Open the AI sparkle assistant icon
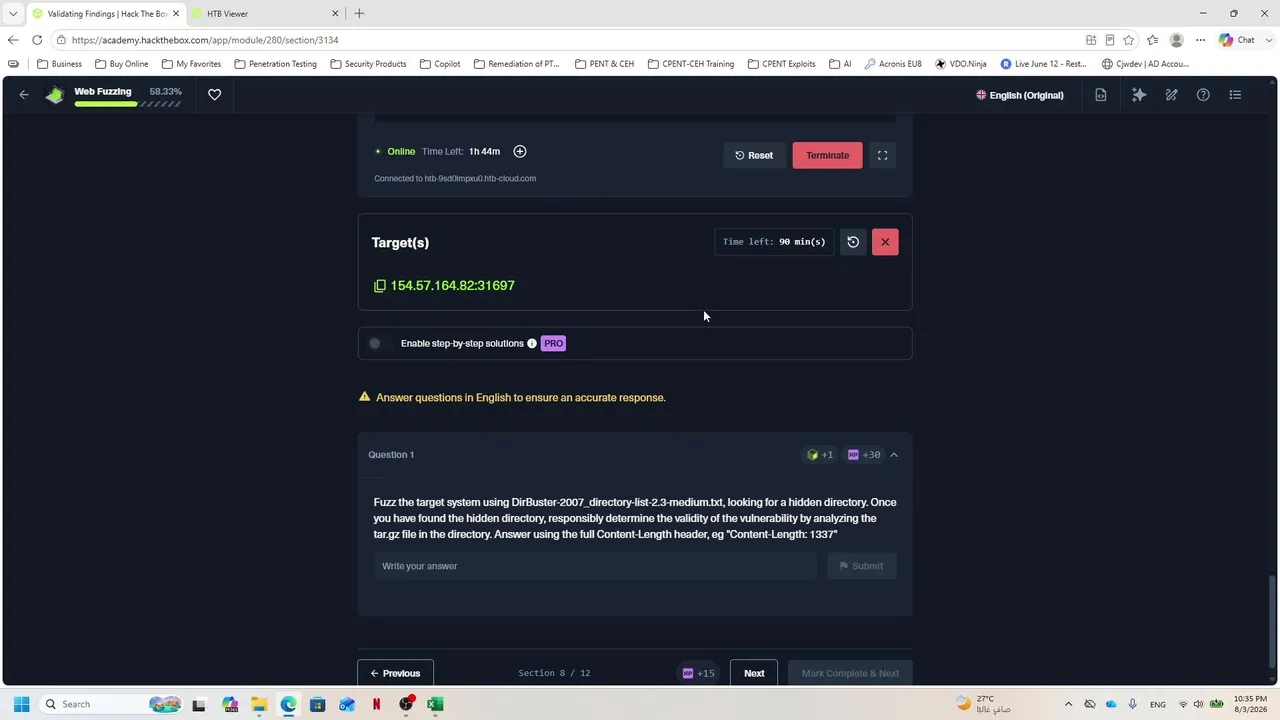Image resolution: width=1280 pixels, height=720 pixels. pos(1139,95)
